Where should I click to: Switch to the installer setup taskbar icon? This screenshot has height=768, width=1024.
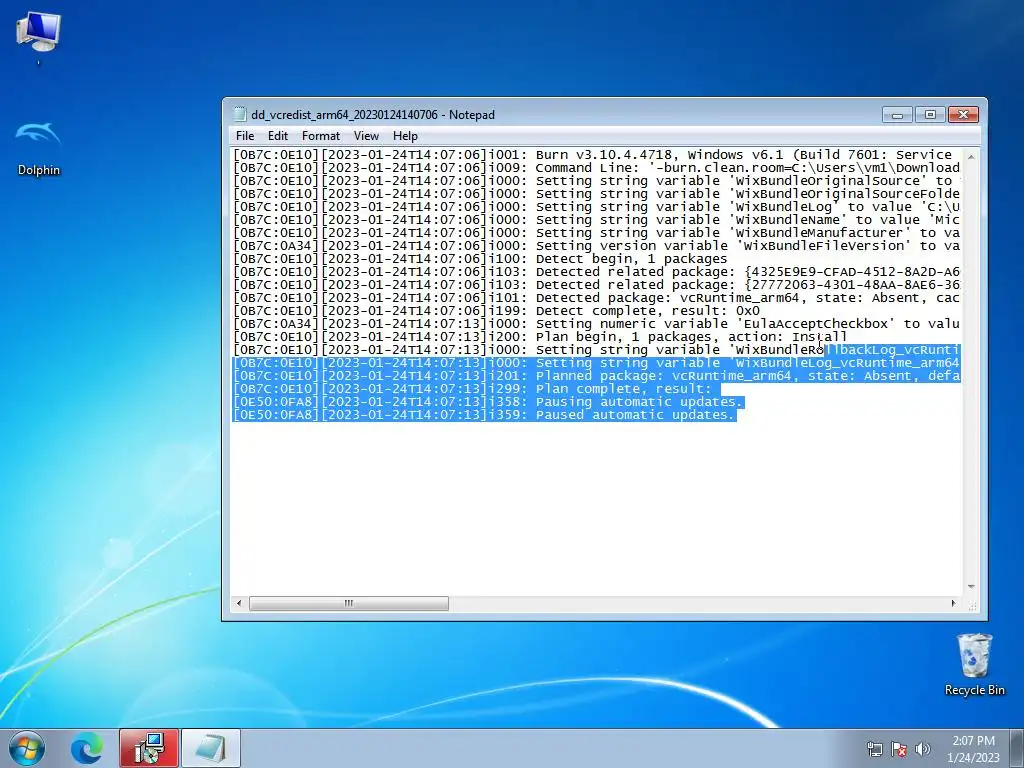(x=149, y=748)
